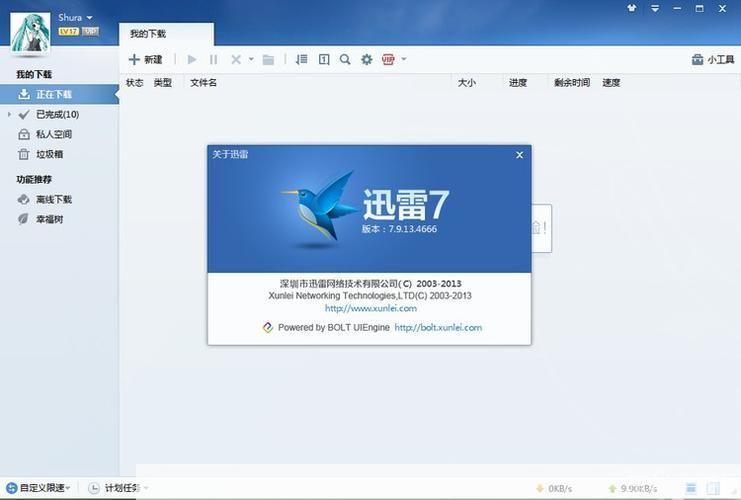Start download with the play icon
This screenshot has height=500, width=741.
pyautogui.click(x=192, y=60)
